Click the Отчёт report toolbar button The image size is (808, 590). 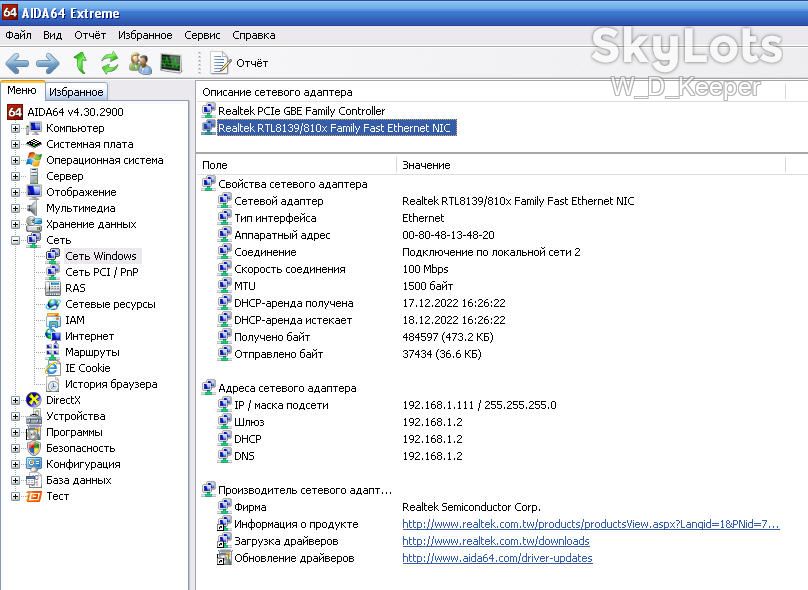[x=239, y=63]
